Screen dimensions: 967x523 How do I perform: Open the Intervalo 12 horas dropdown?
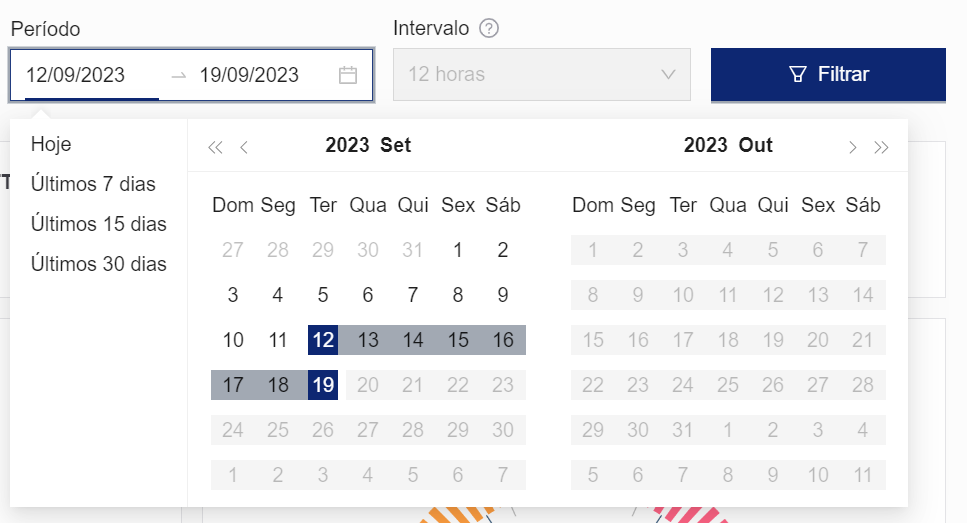[x=541, y=75]
